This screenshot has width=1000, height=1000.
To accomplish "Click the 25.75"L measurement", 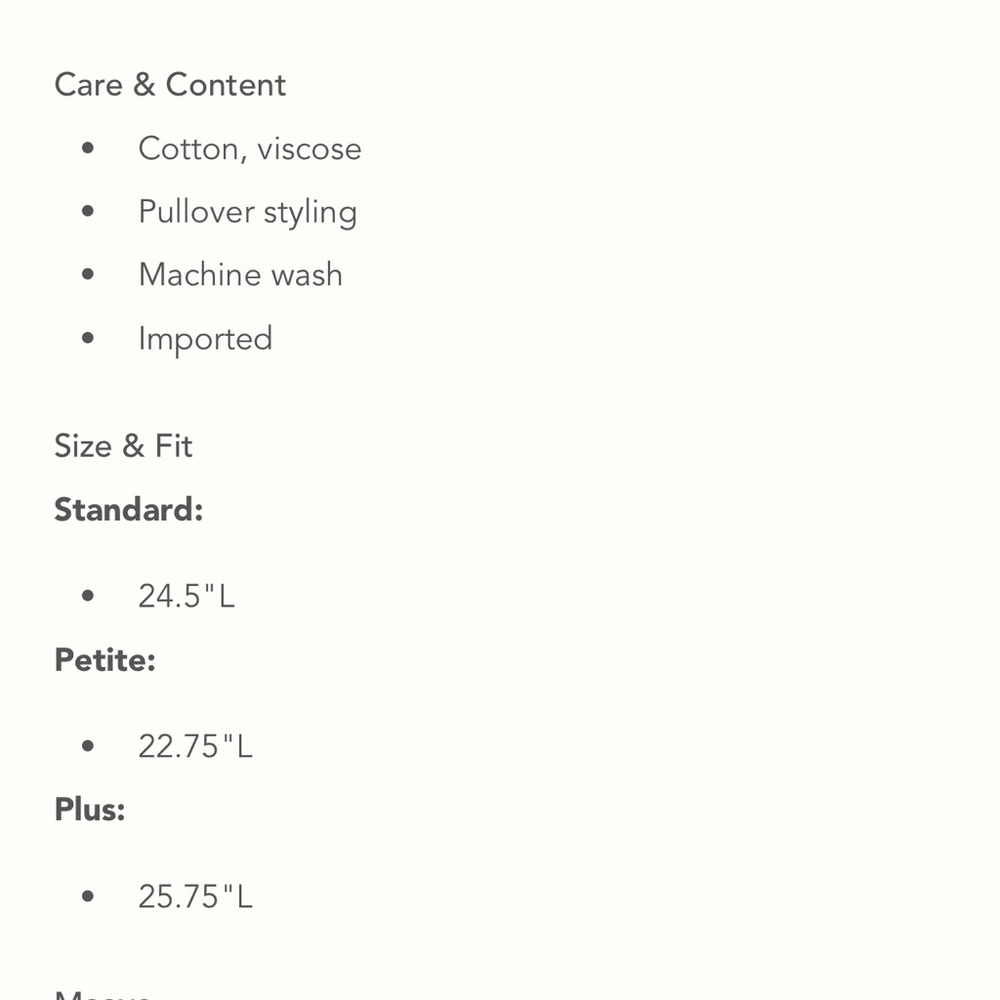I will click(x=196, y=897).
